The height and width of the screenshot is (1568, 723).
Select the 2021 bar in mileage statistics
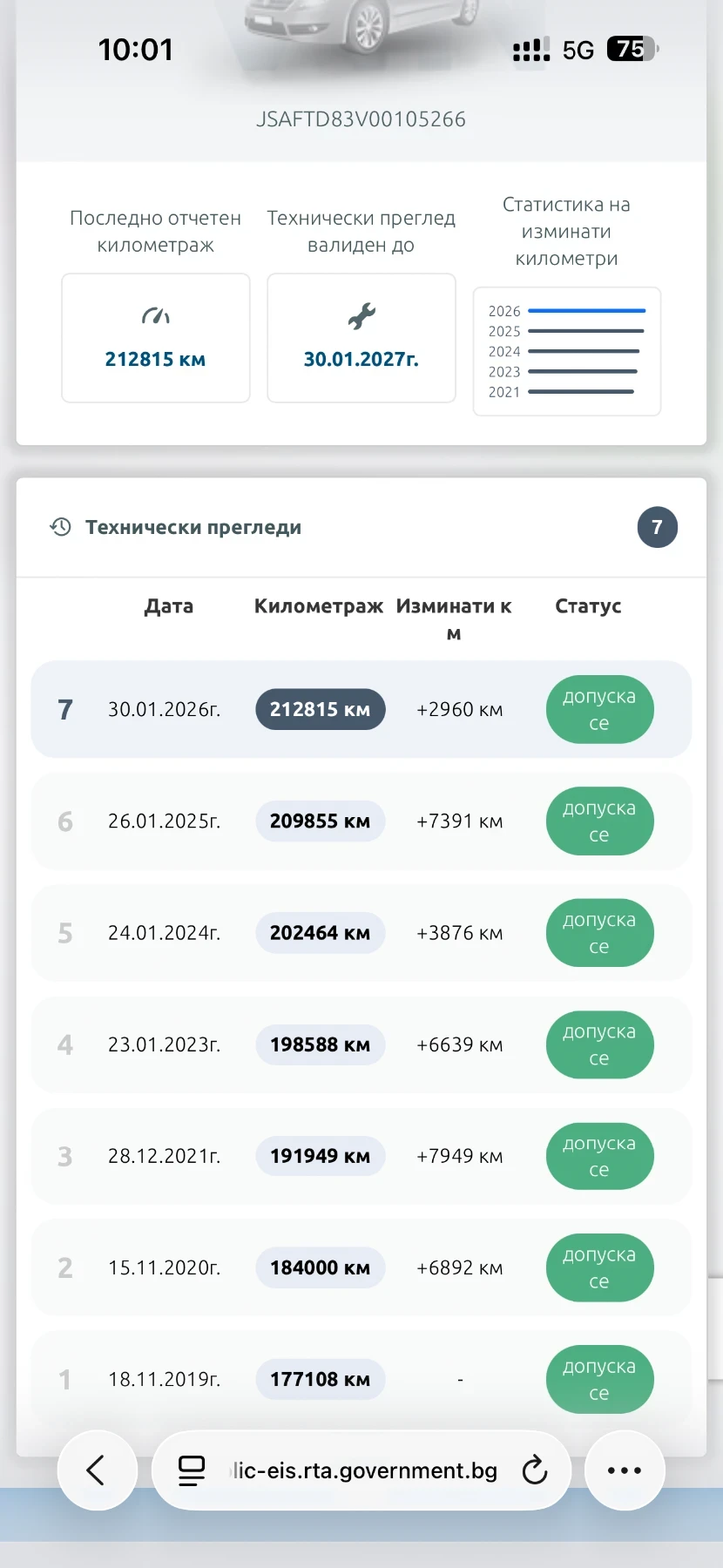click(x=581, y=392)
